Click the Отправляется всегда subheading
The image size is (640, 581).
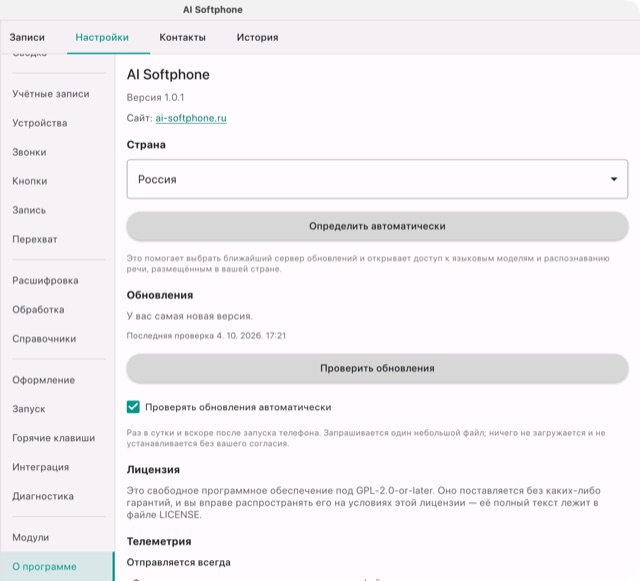(178, 562)
